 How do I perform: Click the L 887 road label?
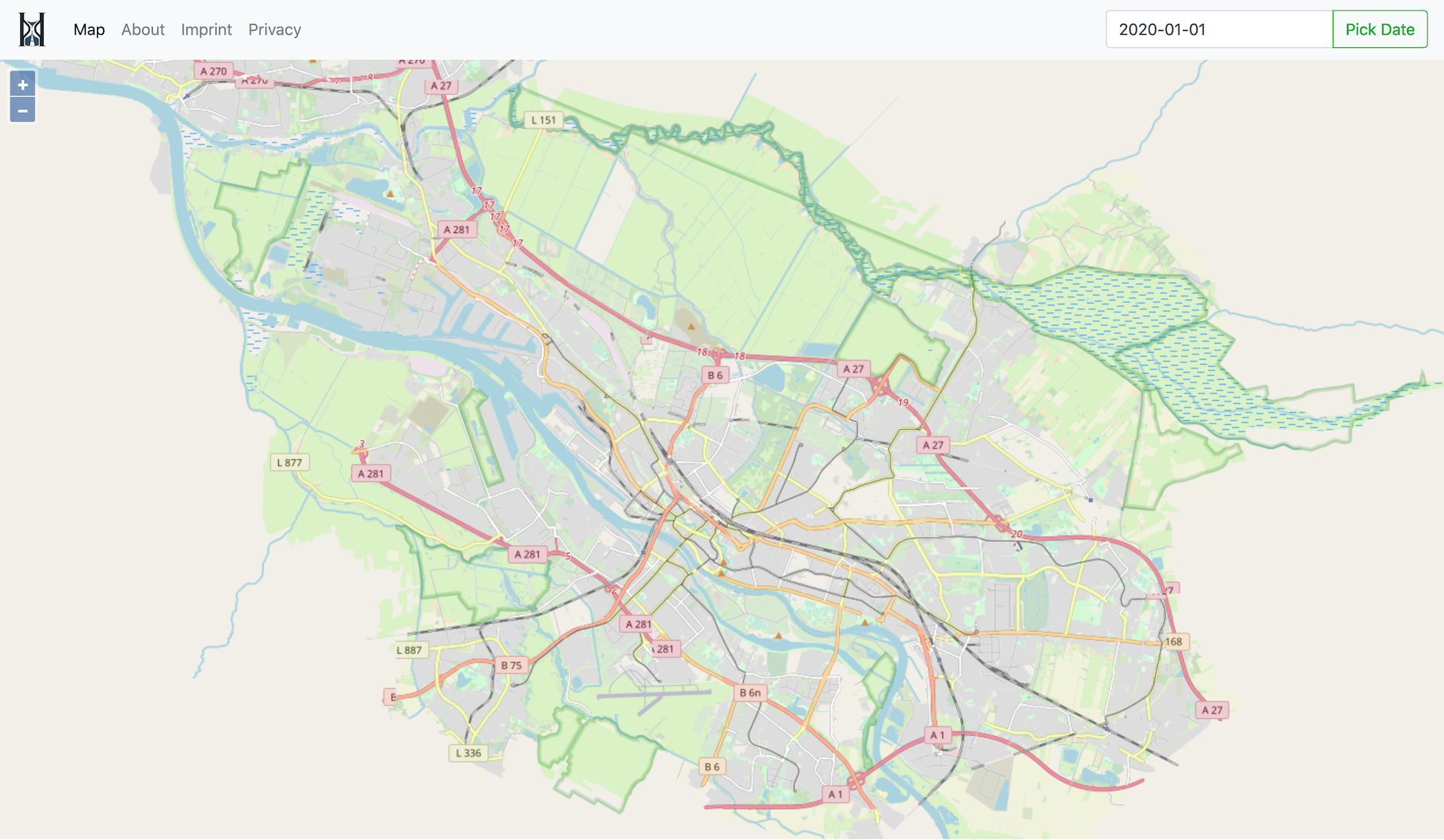409,650
